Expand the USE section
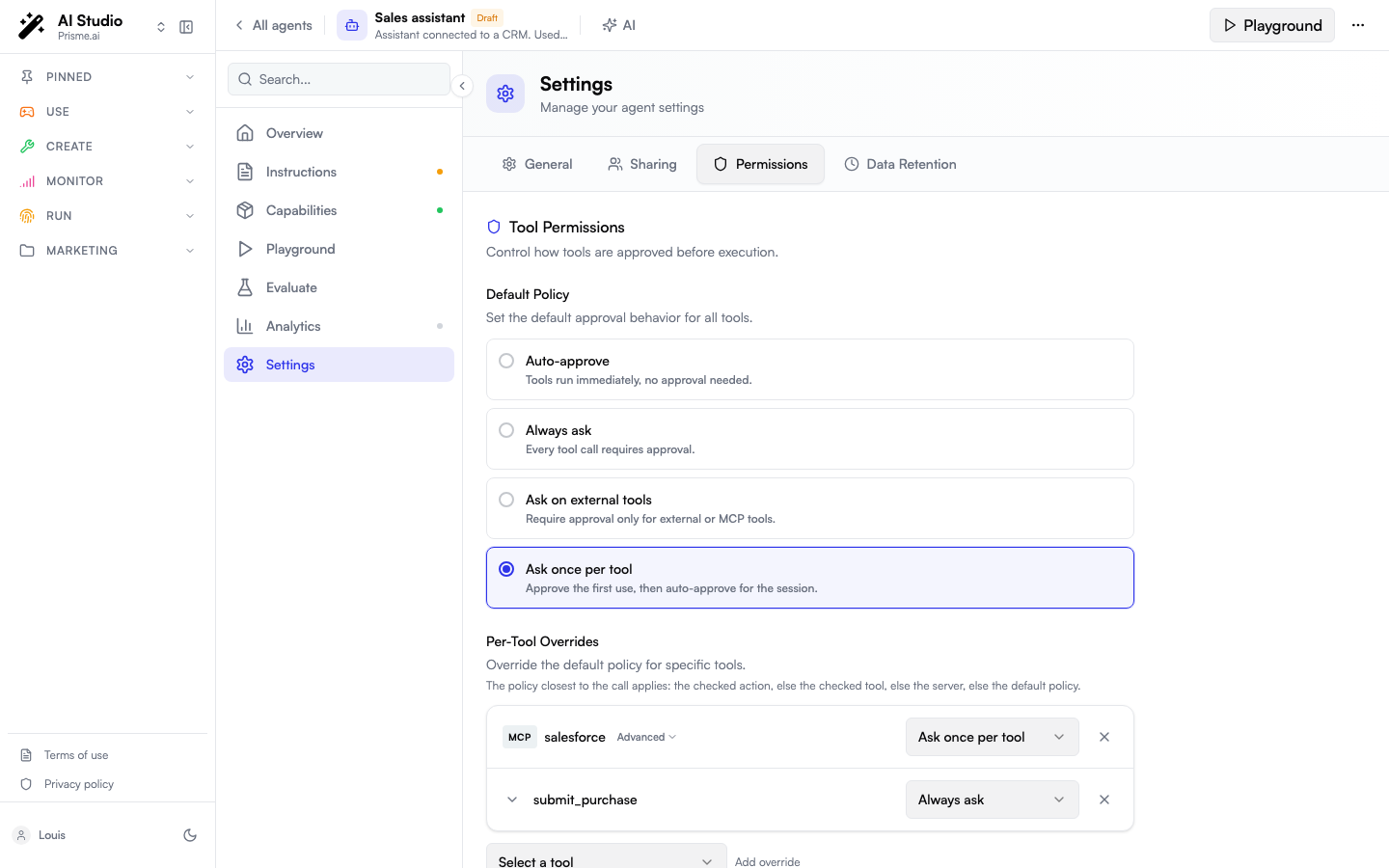 tap(107, 112)
